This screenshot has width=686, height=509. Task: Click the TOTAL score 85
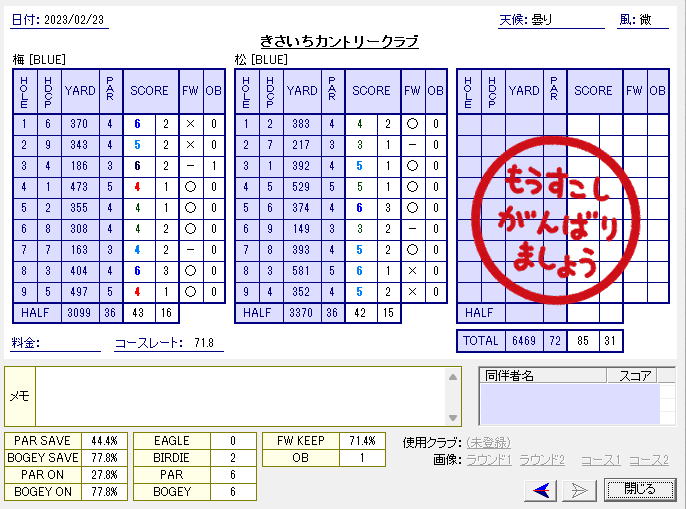[583, 341]
